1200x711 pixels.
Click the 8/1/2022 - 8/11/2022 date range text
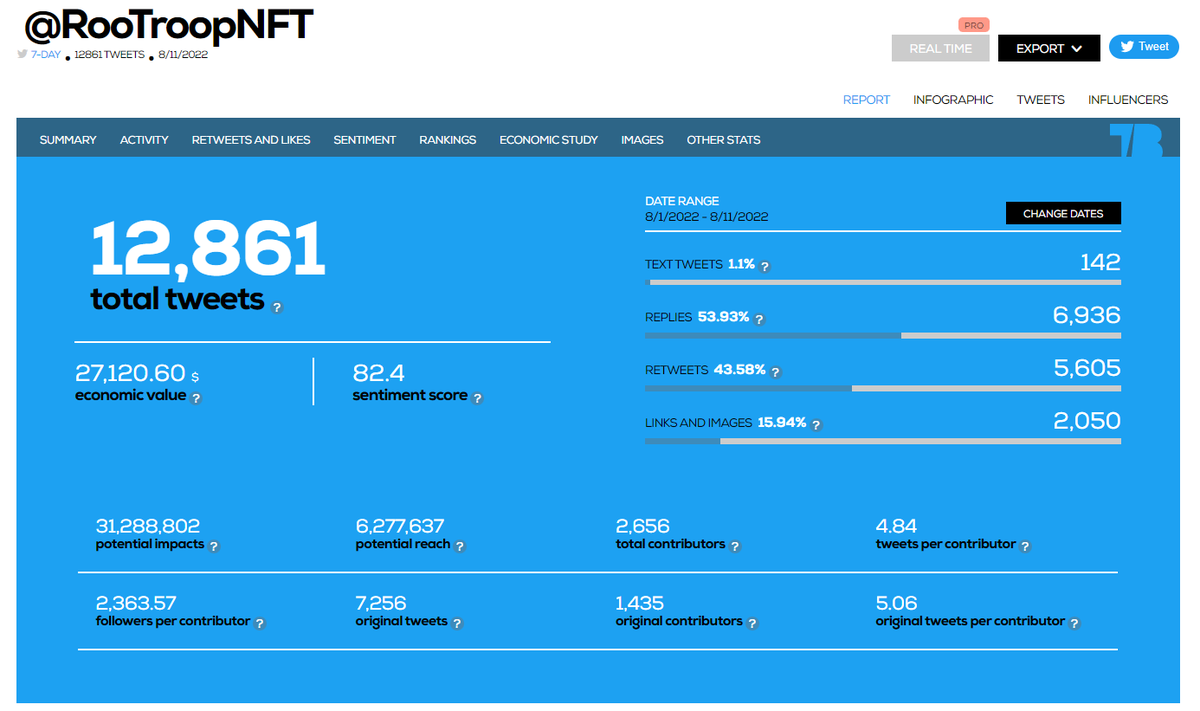[x=707, y=216]
